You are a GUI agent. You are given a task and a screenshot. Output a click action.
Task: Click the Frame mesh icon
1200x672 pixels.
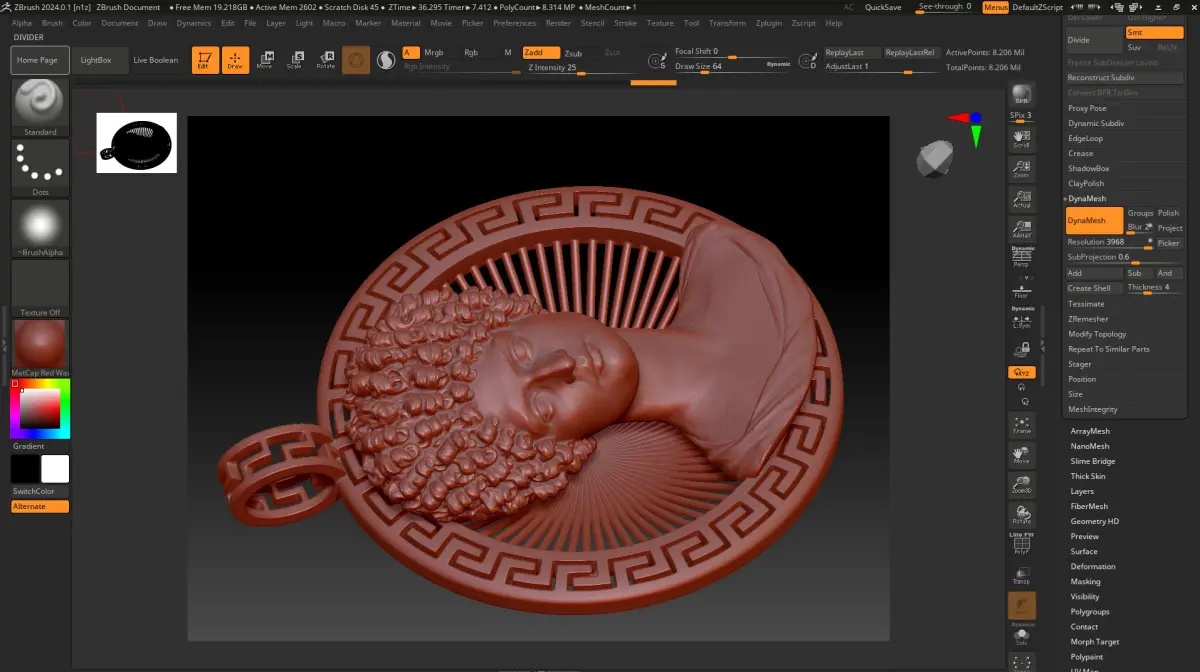[x=1022, y=425]
